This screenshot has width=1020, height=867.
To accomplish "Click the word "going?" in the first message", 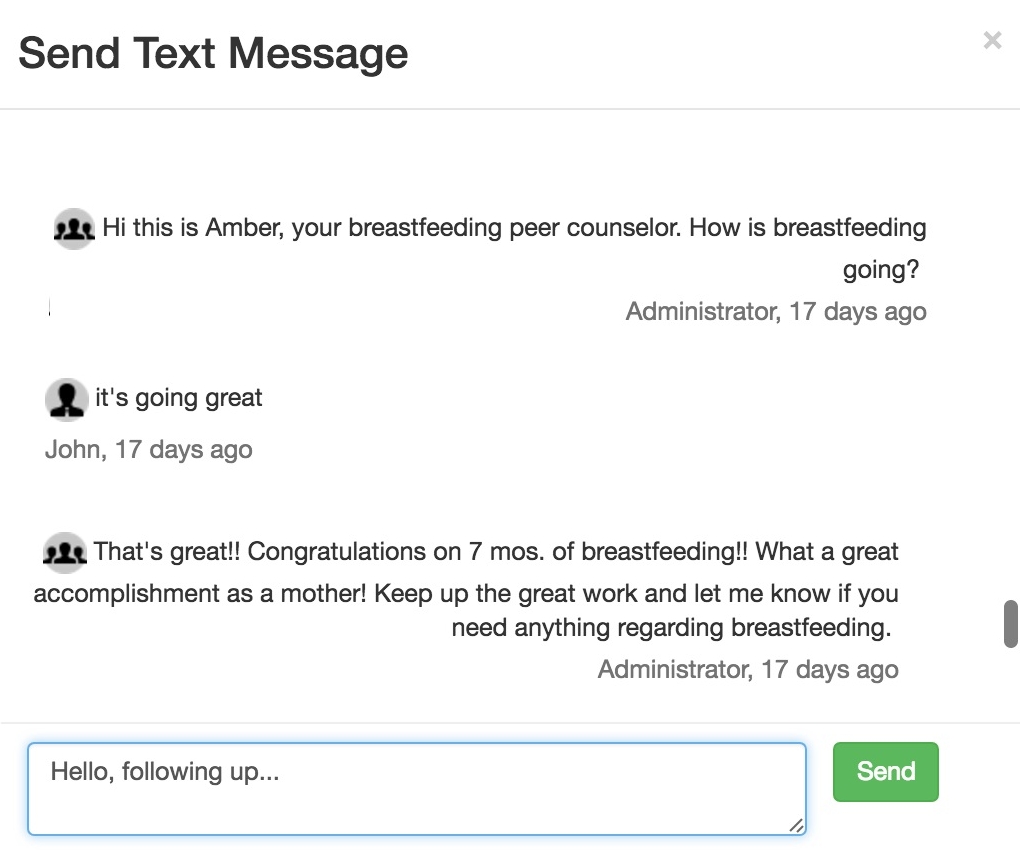I will pyautogui.click(x=881, y=270).
